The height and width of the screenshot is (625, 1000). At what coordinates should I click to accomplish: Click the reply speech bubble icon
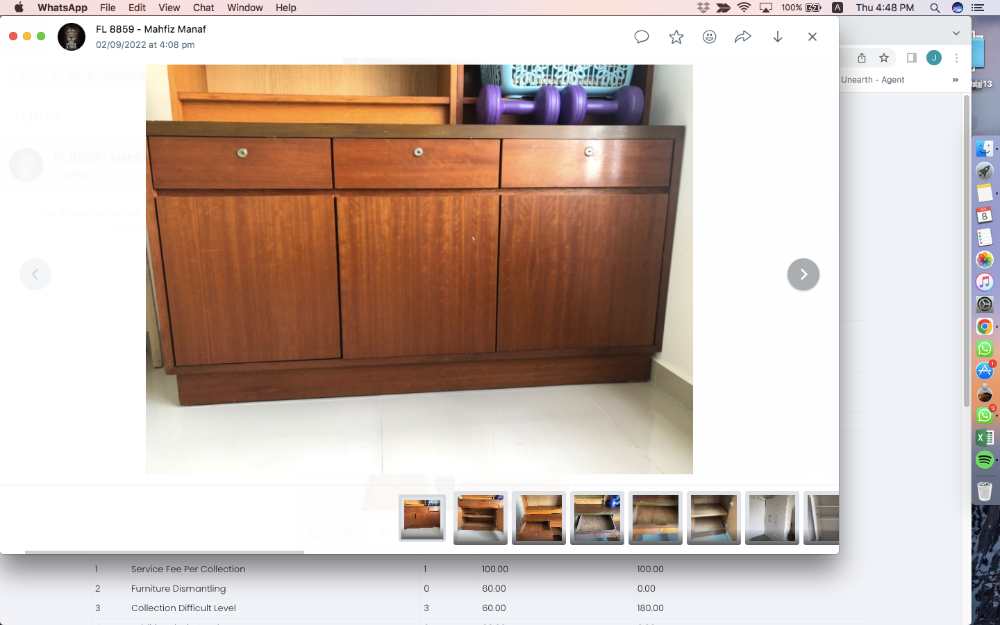point(642,37)
